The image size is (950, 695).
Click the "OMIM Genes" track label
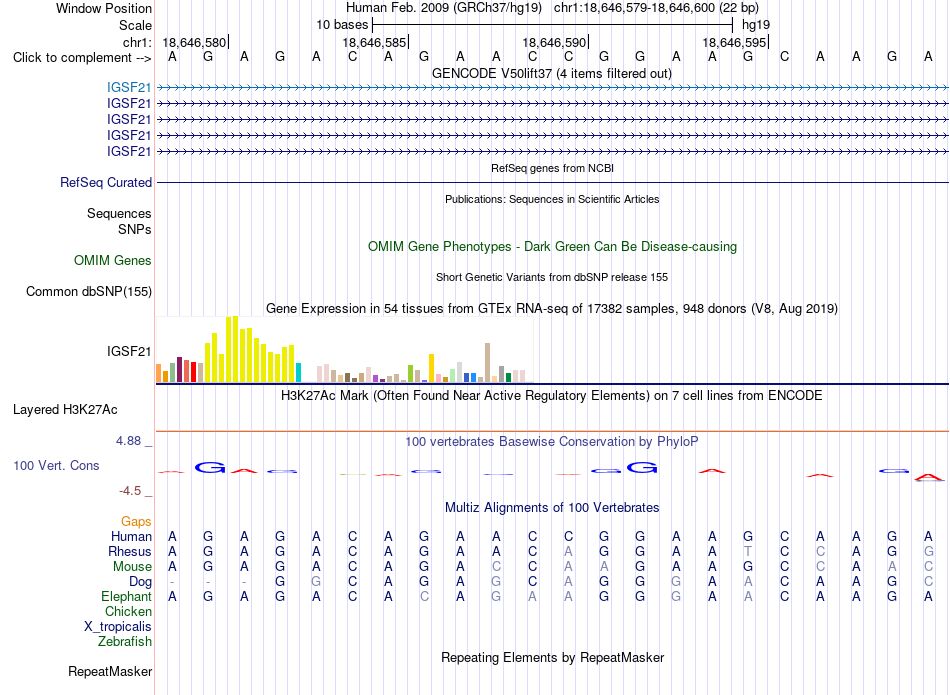pos(113,261)
